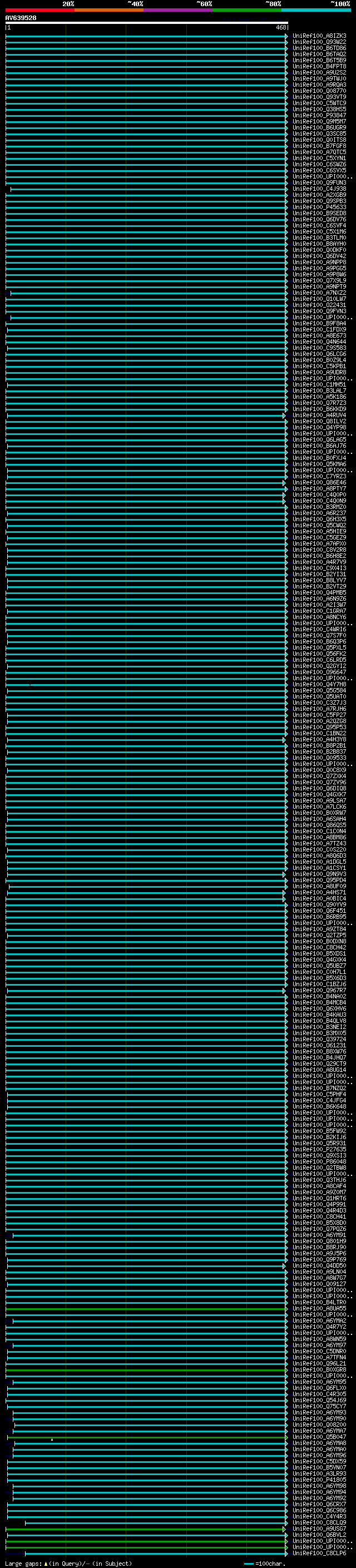The image size is (356, 1568).
Task: Click the UniRef100_Q4R7Y2 label
Action: (x=319, y=1327)
